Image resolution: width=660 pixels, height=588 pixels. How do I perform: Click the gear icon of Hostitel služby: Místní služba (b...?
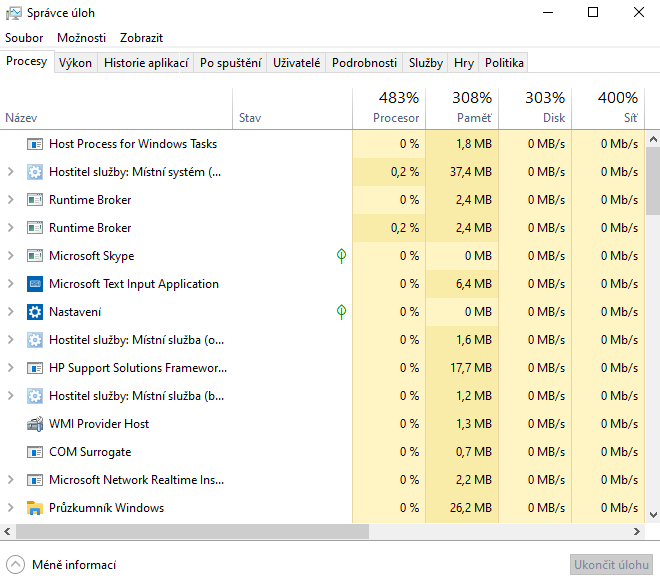[35, 396]
